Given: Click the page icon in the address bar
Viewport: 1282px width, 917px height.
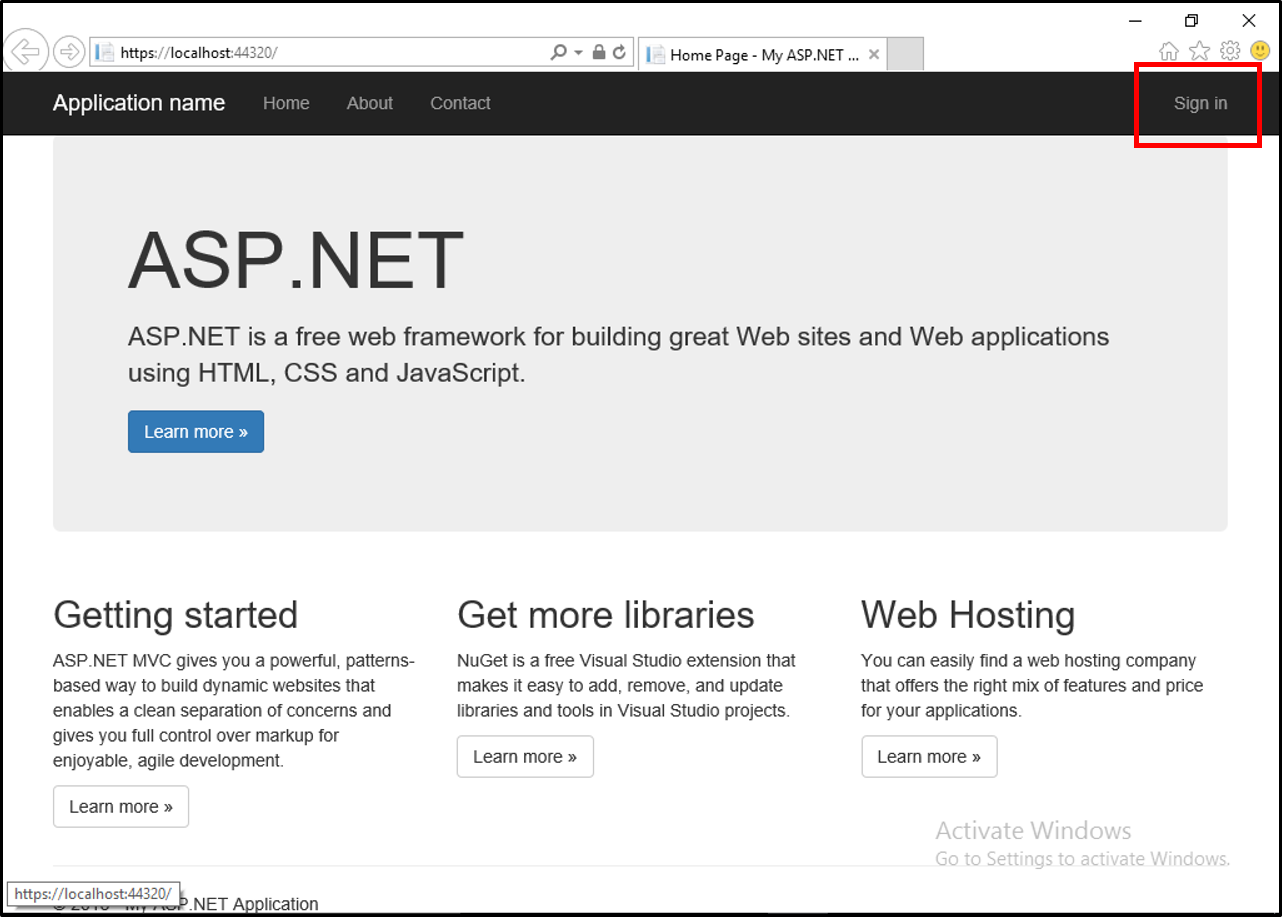Looking at the screenshot, I should pos(104,53).
